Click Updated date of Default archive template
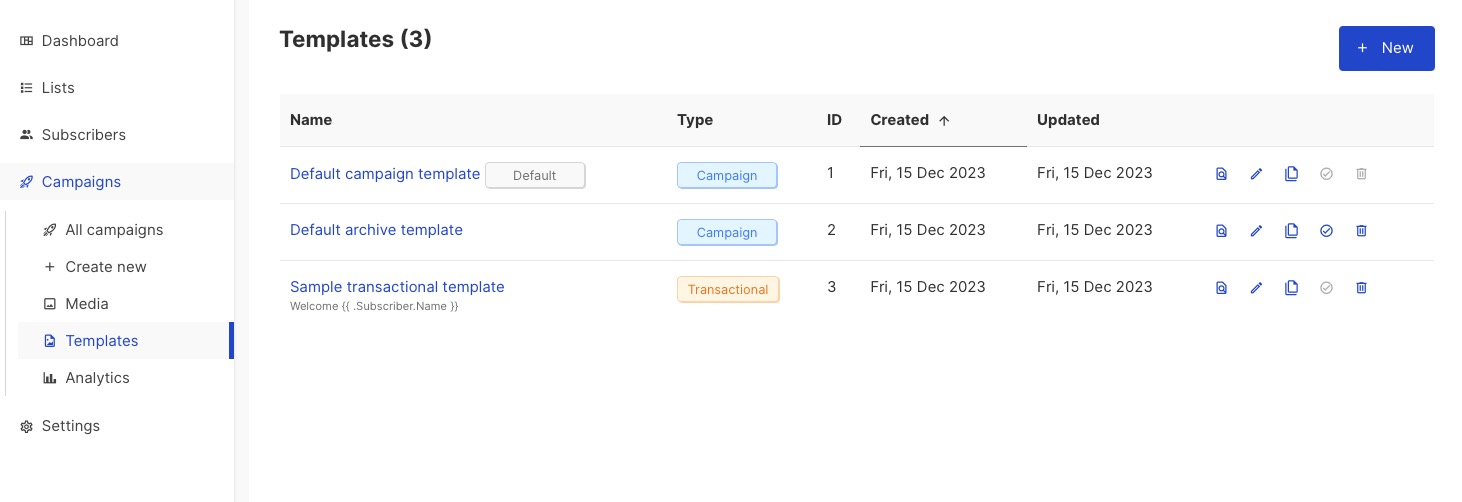The height and width of the screenshot is (502, 1462). coord(1095,230)
